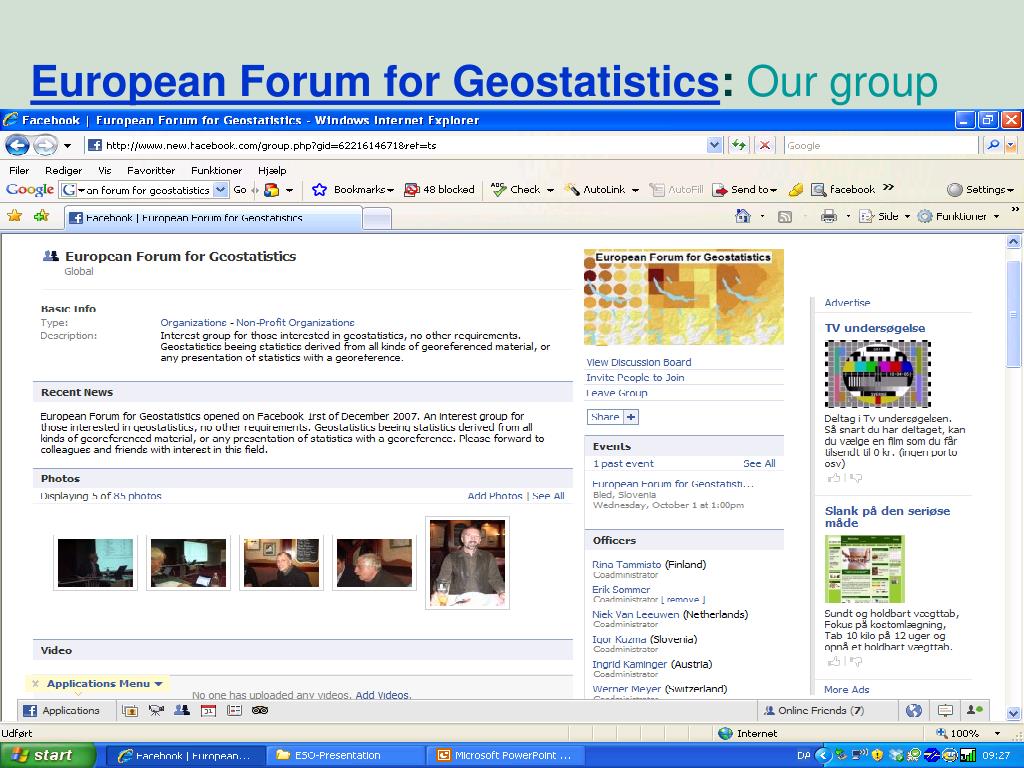Click the Add Photos link
Image resolution: width=1024 pixels, height=768 pixels.
(x=495, y=496)
